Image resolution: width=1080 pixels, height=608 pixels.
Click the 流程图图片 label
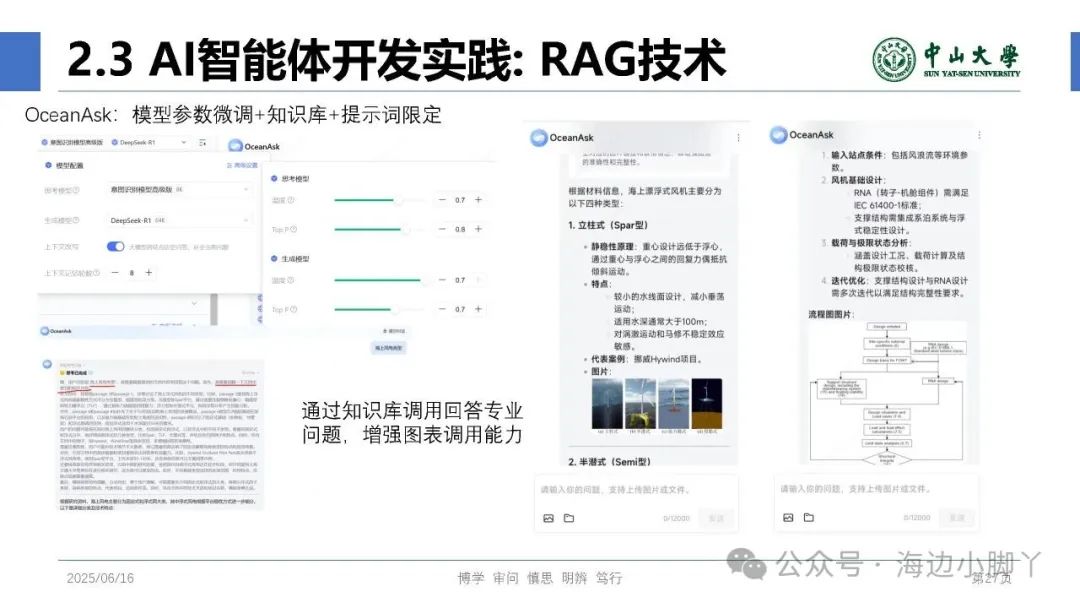coord(831,314)
